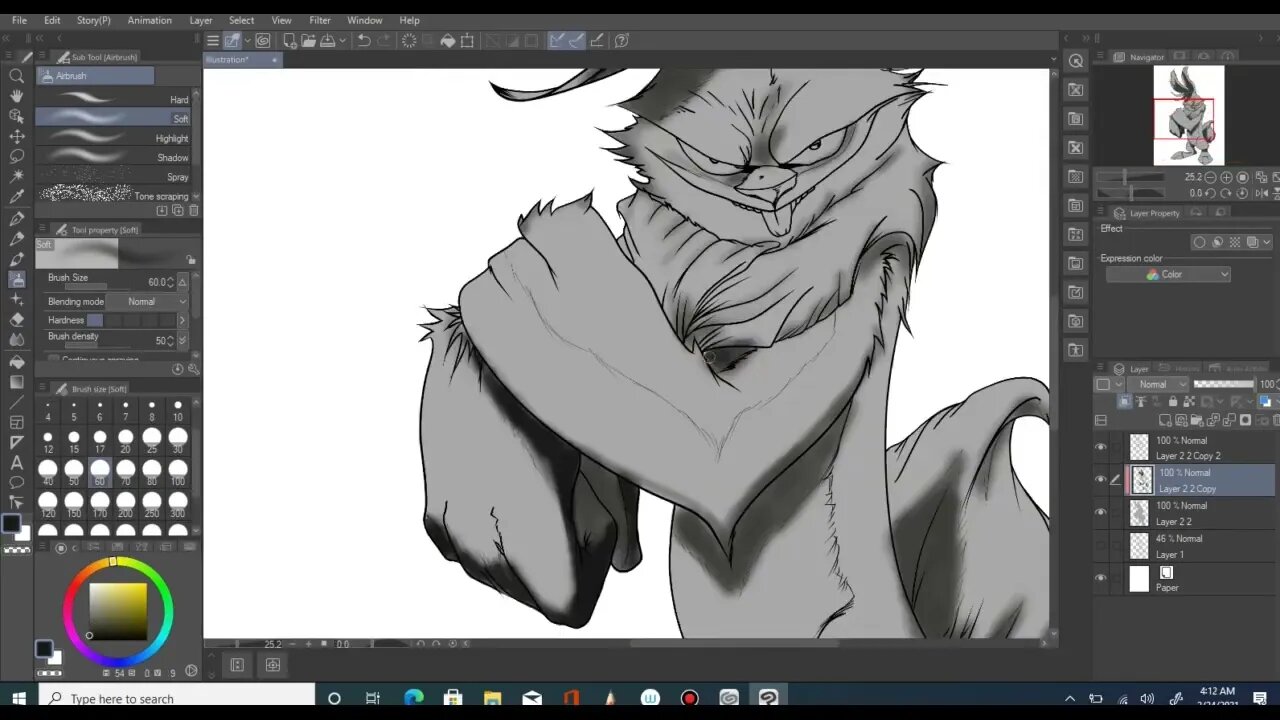Choose brush size preset 100

[x=178, y=472]
